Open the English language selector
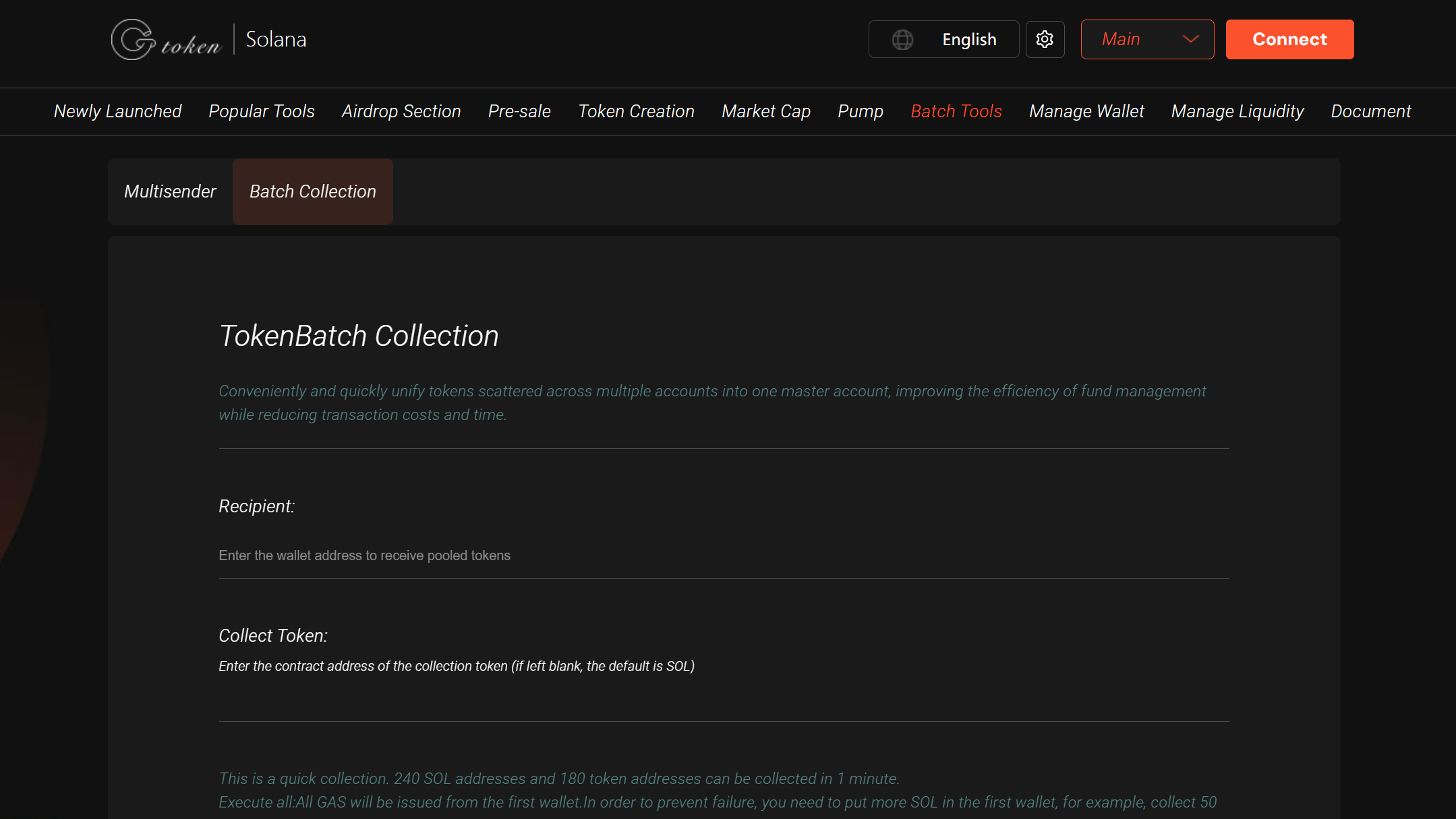1456x819 pixels. pyautogui.click(x=969, y=39)
